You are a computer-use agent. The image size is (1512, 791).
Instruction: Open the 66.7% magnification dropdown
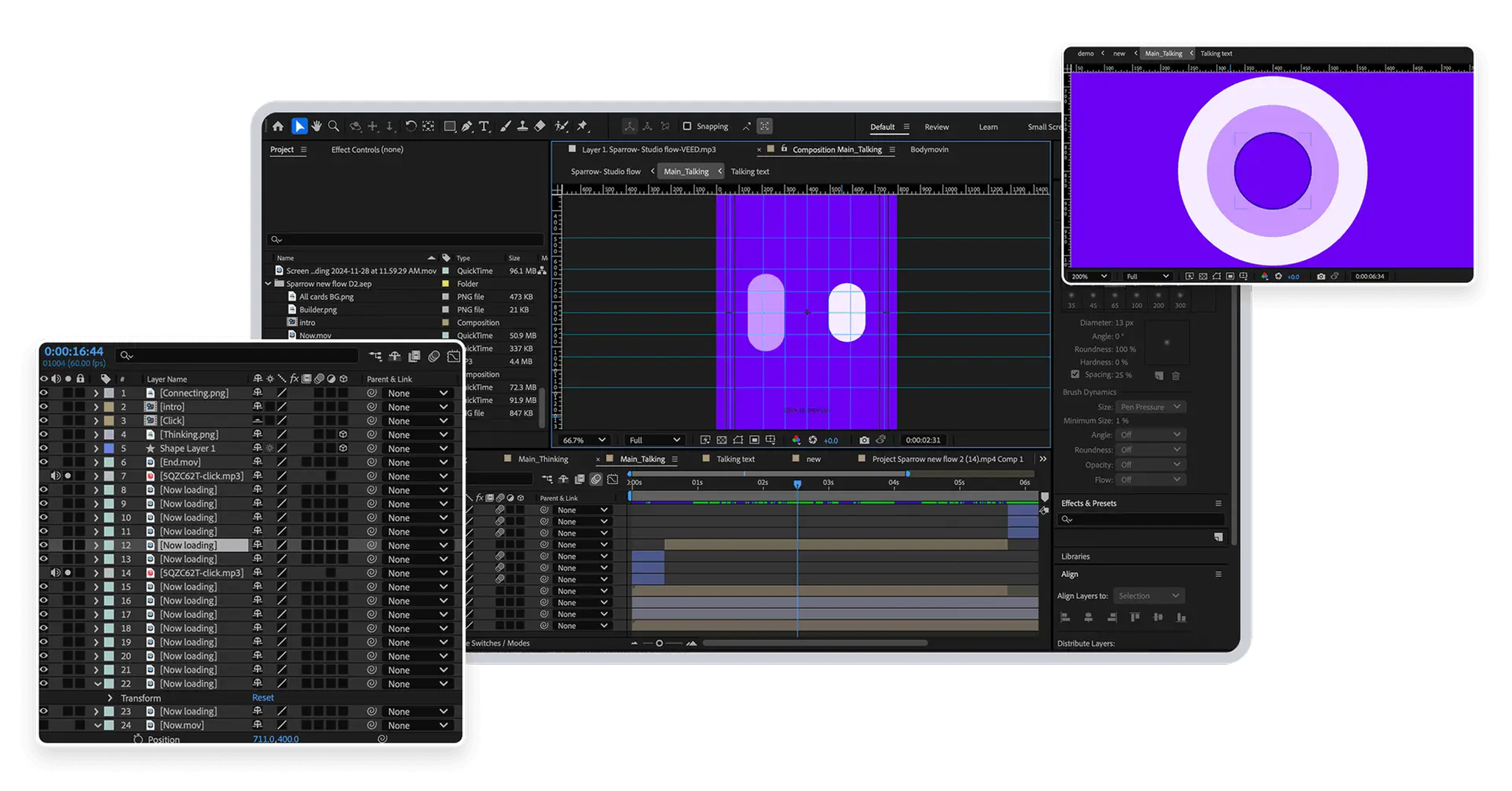pyautogui.click(x=584, y=440)
